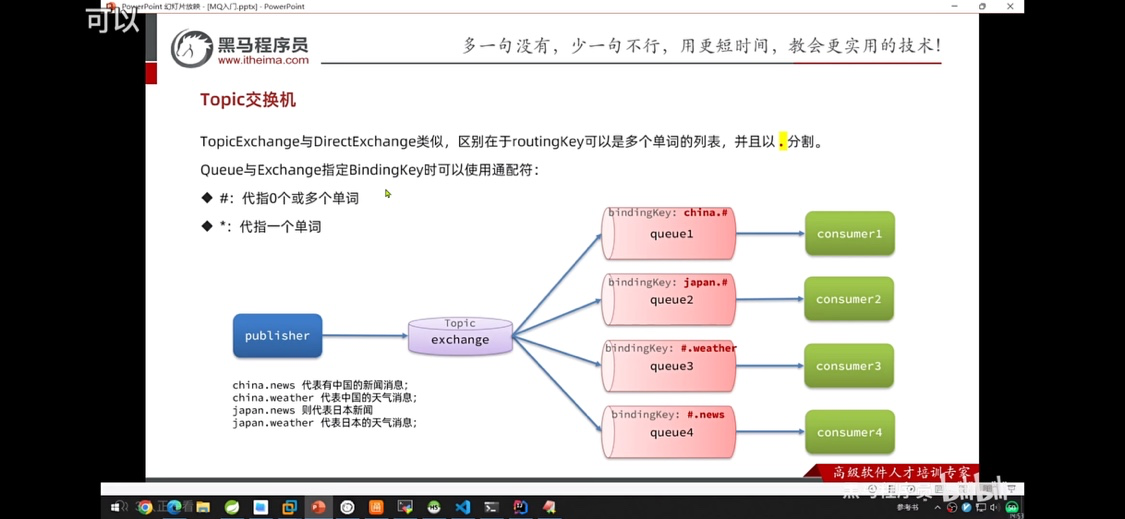
Task: Click the china.weather example line
Action: coord(324,398)
